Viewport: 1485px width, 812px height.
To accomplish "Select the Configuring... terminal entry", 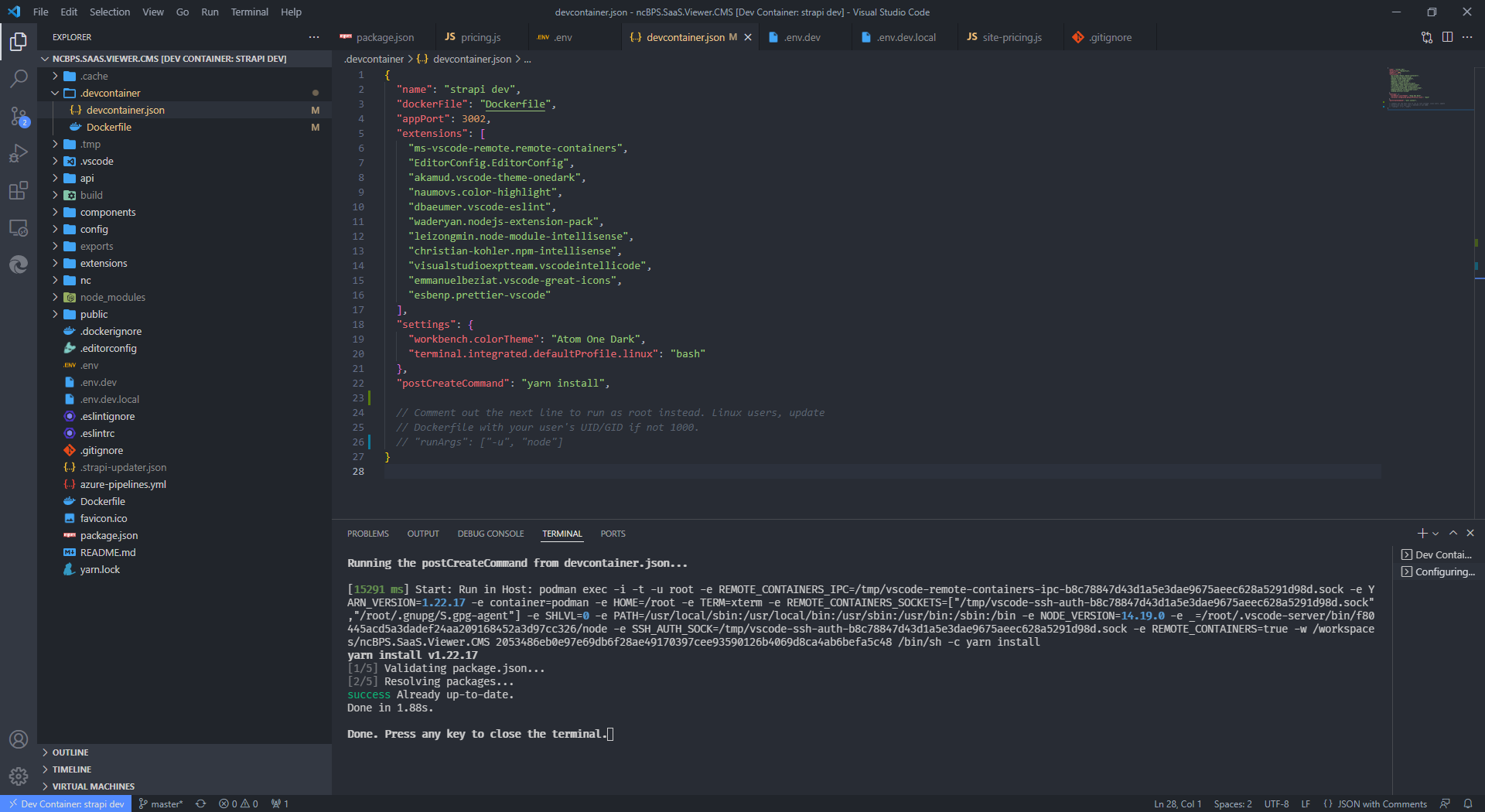I will (x=1437, y=571).
